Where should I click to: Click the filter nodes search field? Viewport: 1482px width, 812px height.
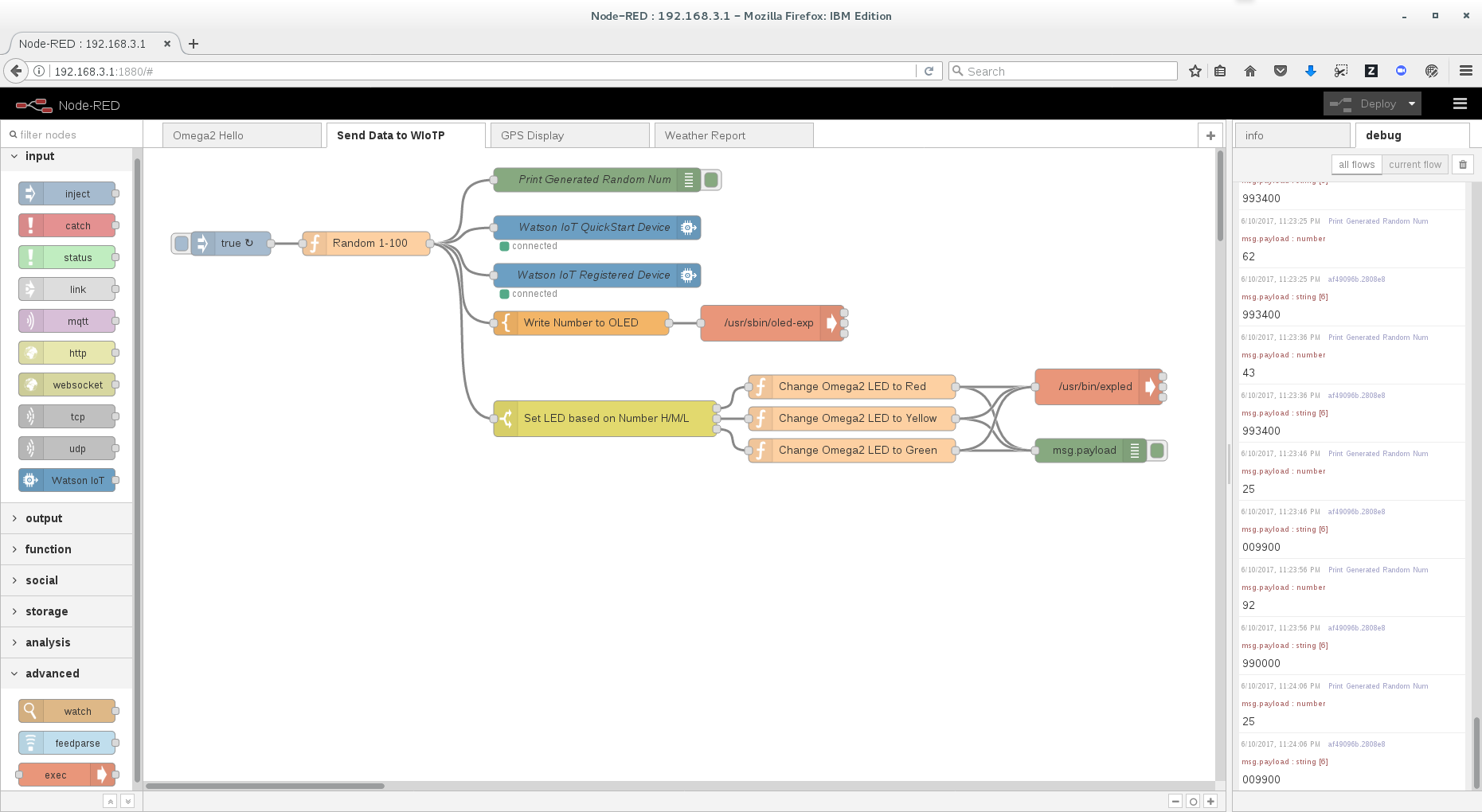[x=72, y=135]
